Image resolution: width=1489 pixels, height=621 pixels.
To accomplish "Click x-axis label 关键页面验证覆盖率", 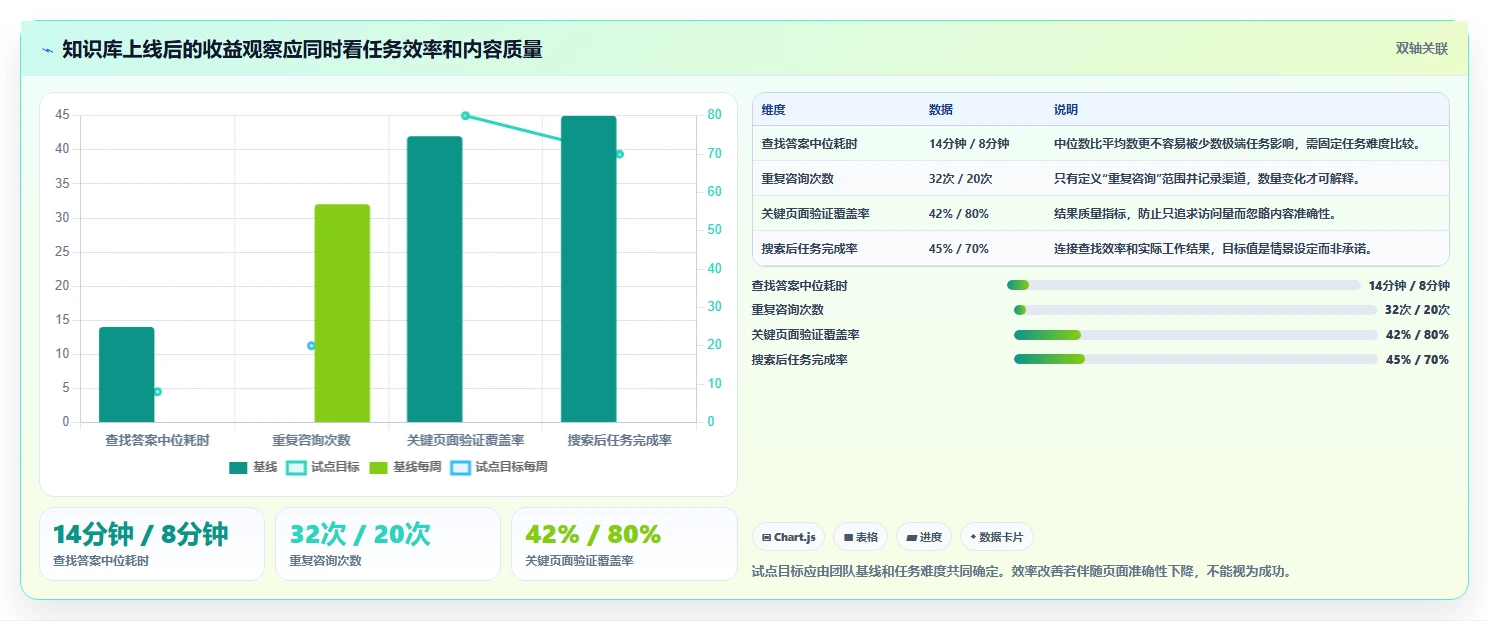I will [x=465, y=440].
